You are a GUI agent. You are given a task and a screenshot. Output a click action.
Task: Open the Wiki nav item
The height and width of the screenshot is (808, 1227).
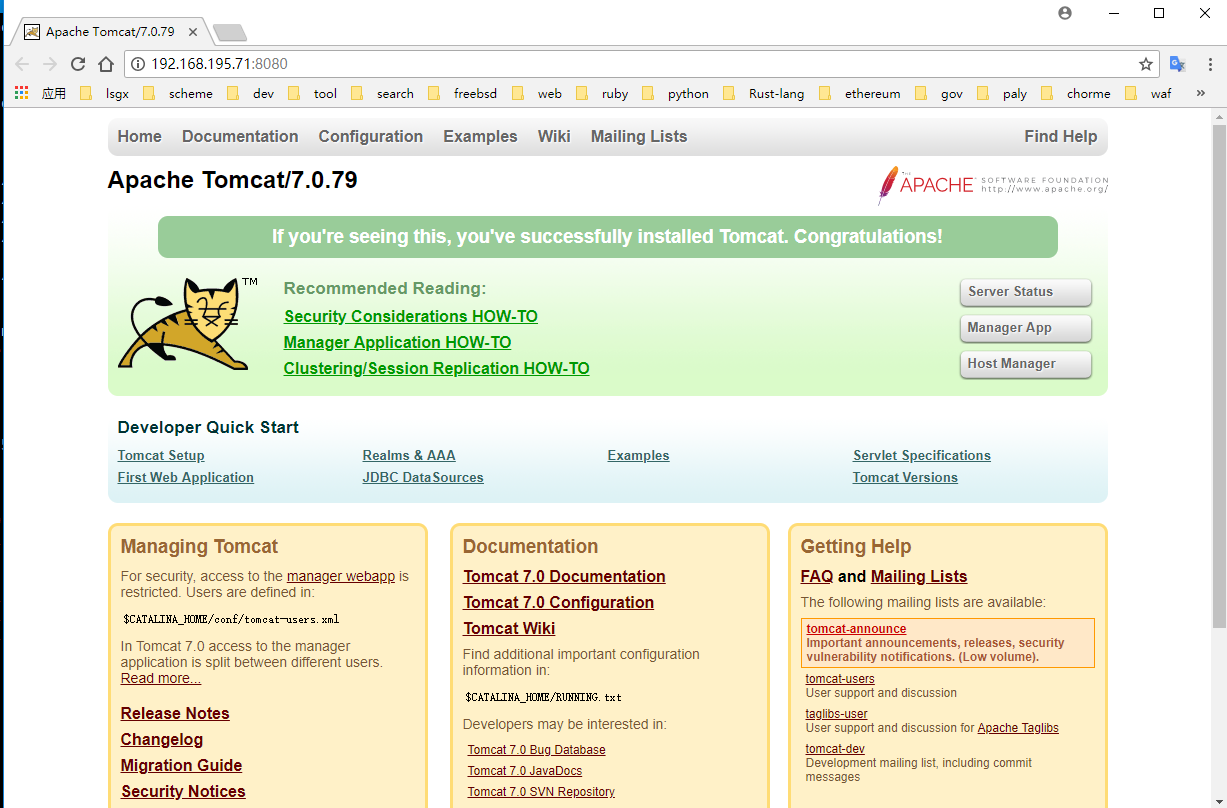[554, 137]
